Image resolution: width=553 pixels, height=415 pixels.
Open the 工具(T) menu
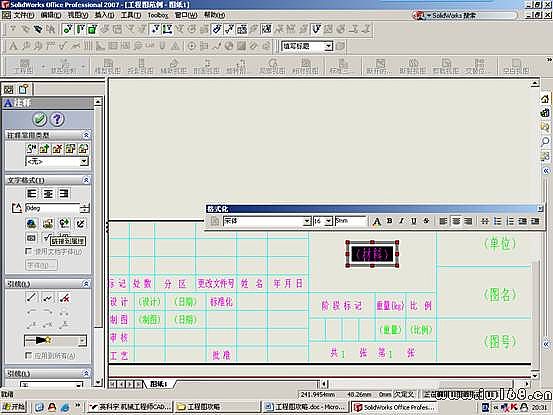tap(131, 15)
